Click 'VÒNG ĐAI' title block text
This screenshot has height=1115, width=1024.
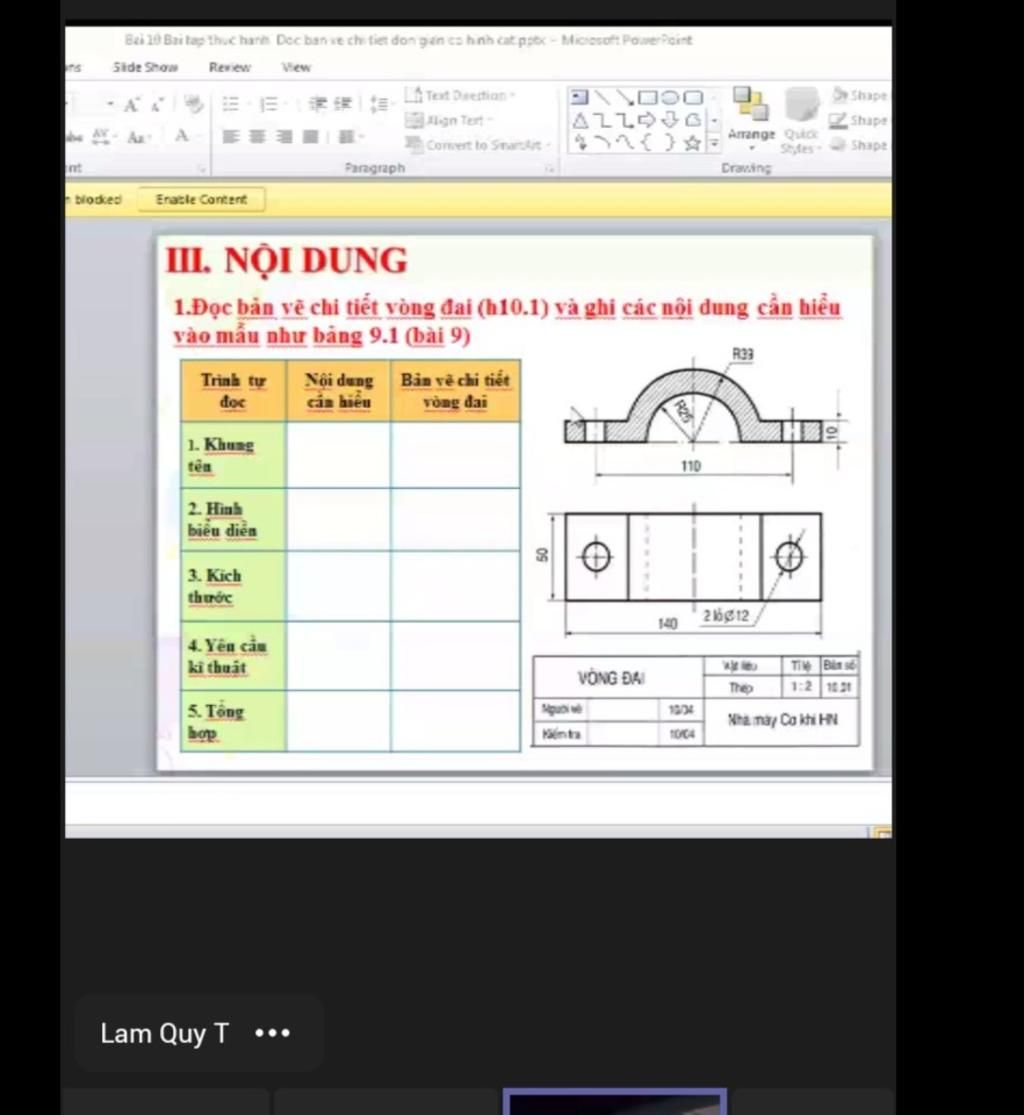612,678
